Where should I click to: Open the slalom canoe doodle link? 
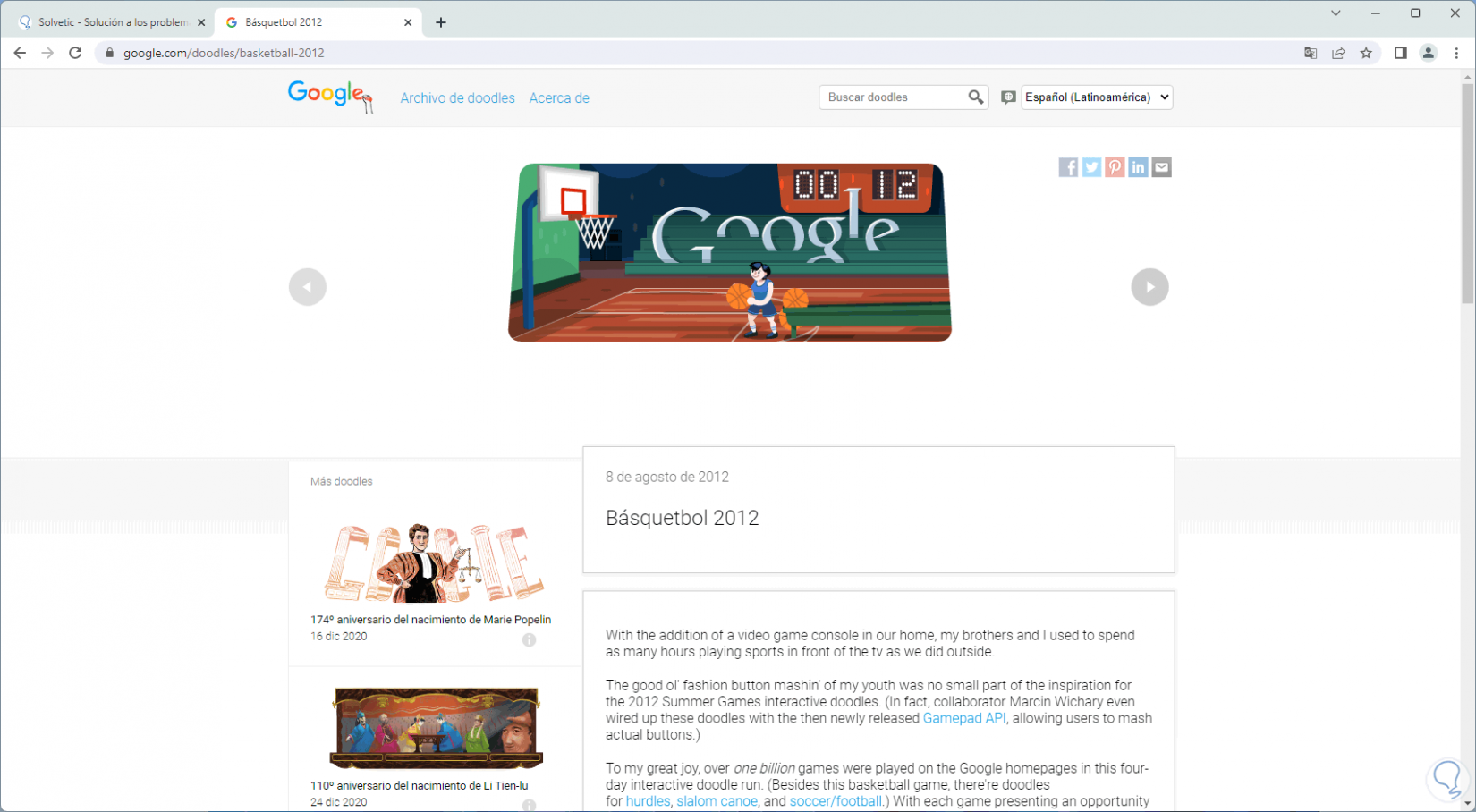point(717,801)
